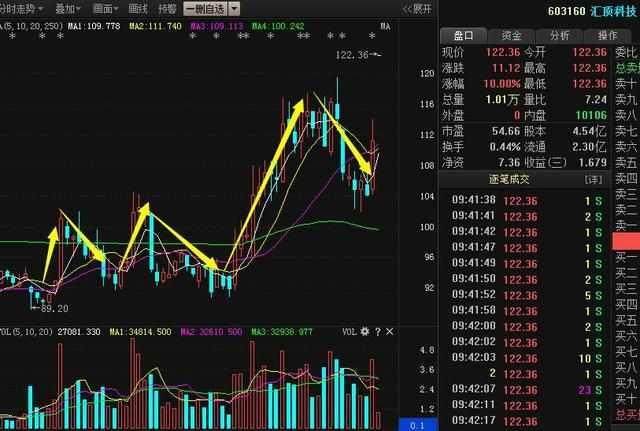
Task: Select the 画线 drawing tool
Action: [x=138, y=9]
